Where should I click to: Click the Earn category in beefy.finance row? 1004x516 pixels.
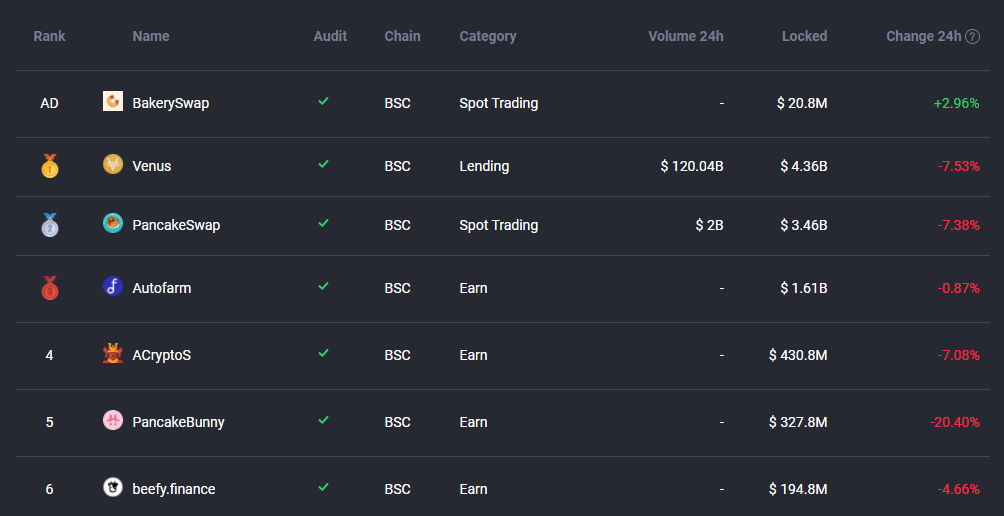[x=473, y=489]
